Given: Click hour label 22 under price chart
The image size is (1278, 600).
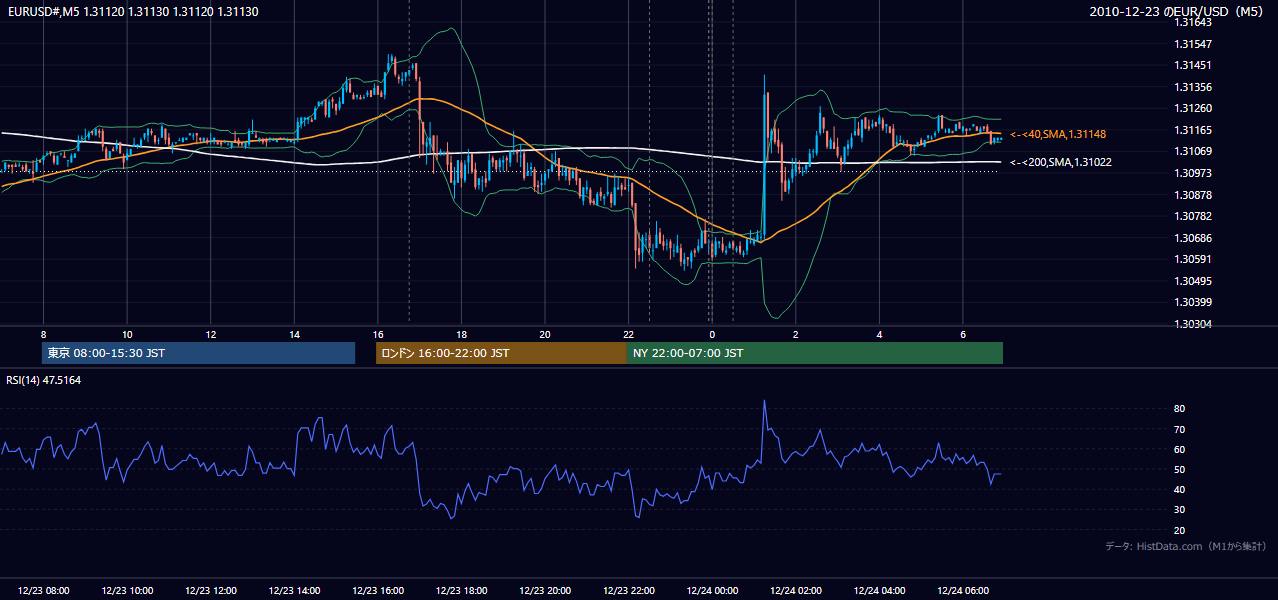Looking at the screenshot, I should tap(628, 334).
